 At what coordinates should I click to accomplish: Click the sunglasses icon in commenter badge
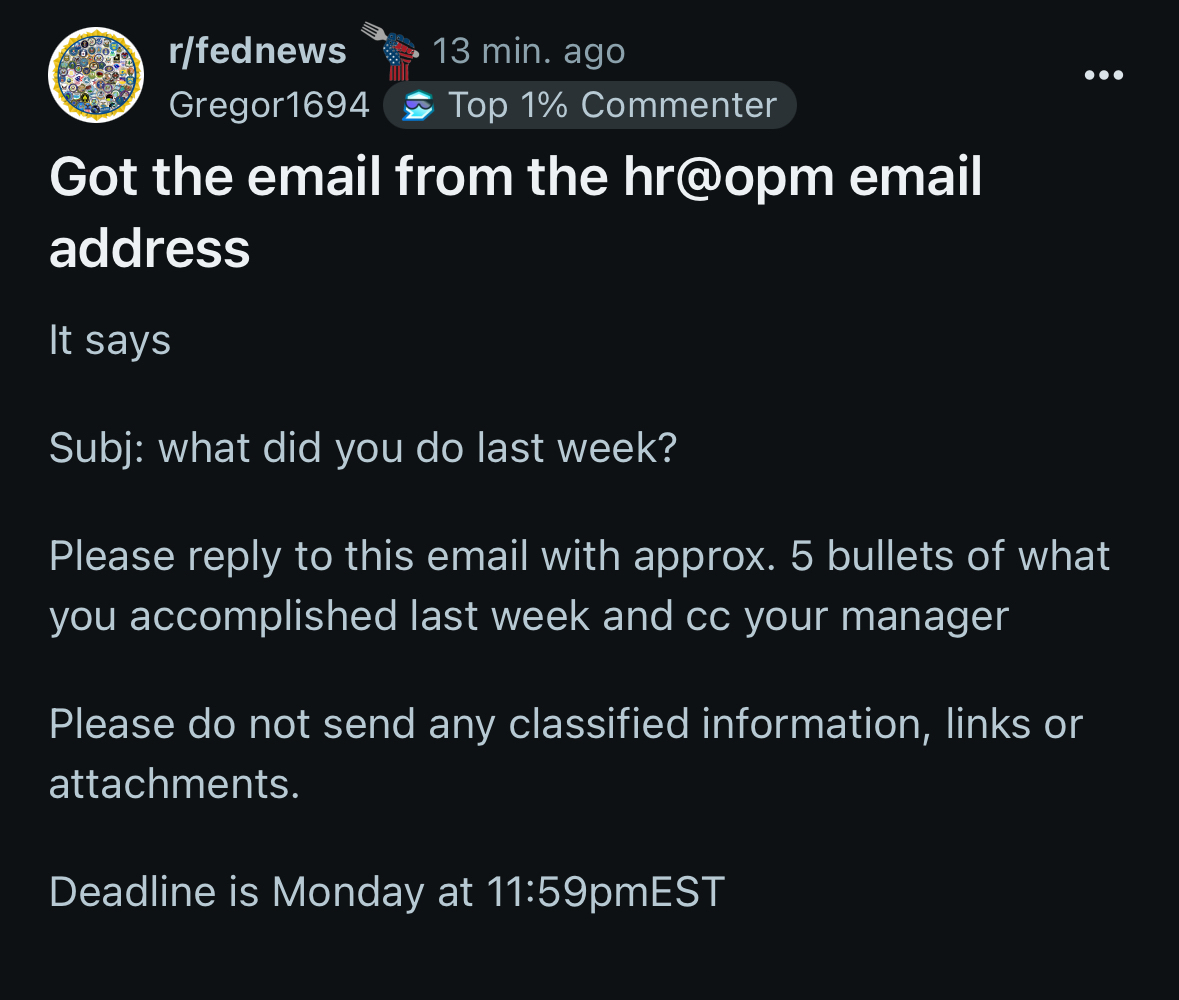pyautogui.click(x=415, y=106)
